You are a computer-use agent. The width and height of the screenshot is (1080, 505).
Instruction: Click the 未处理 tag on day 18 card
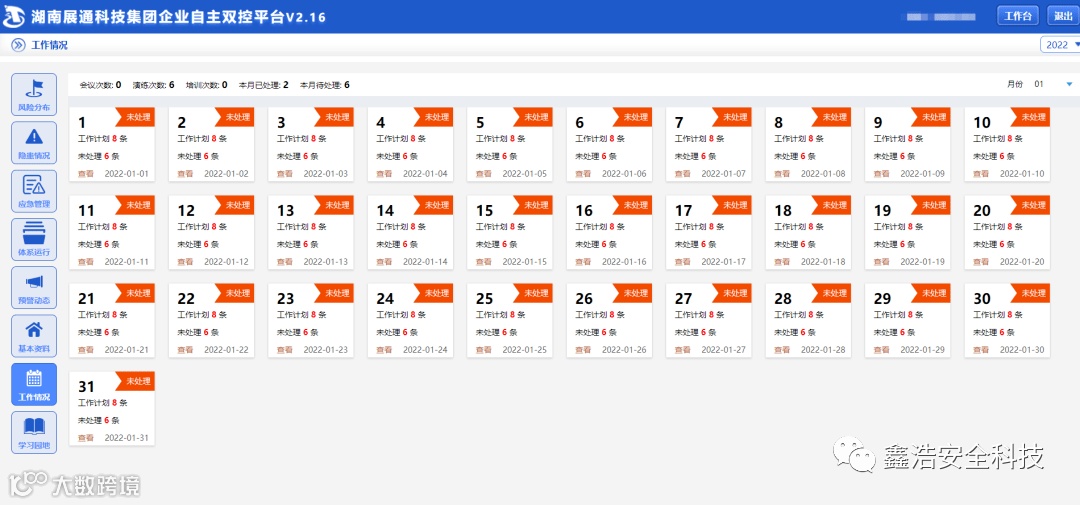(831, 205)
